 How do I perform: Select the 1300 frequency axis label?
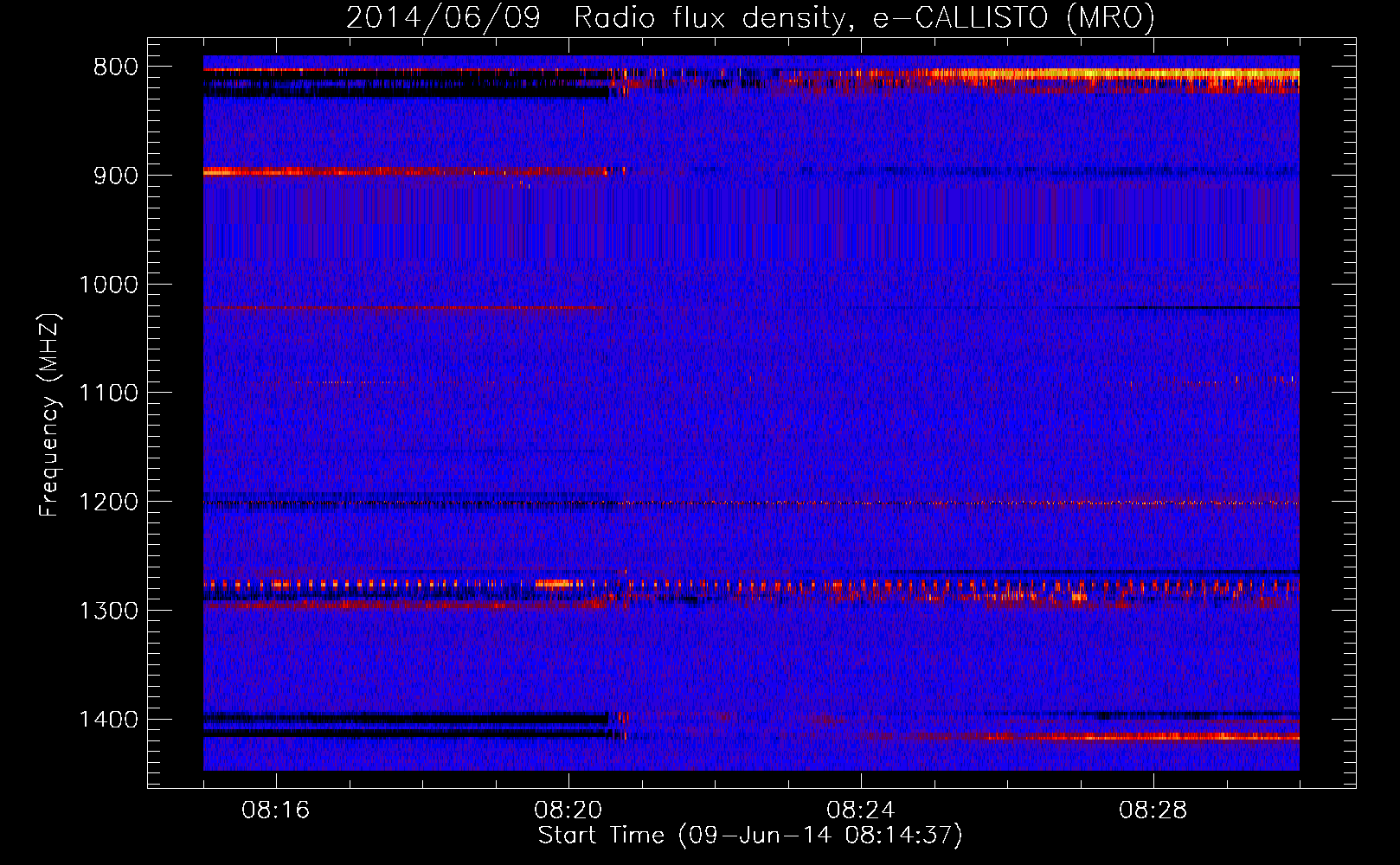coord(109,611)
